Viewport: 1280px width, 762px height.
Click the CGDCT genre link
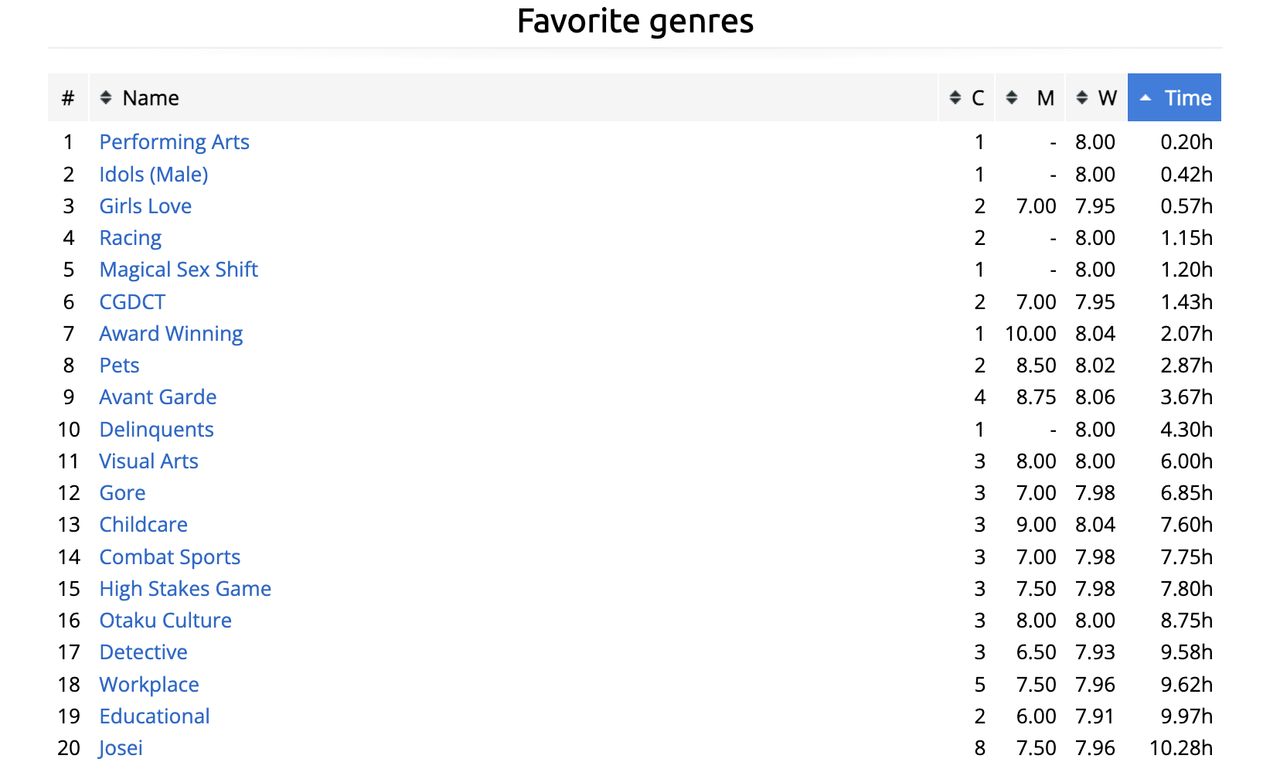click(132, 301)
